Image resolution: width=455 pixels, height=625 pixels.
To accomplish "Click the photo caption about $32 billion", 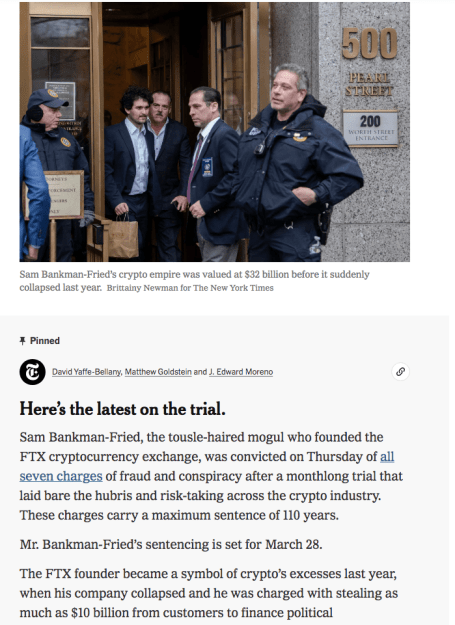I will pos(194,281).
